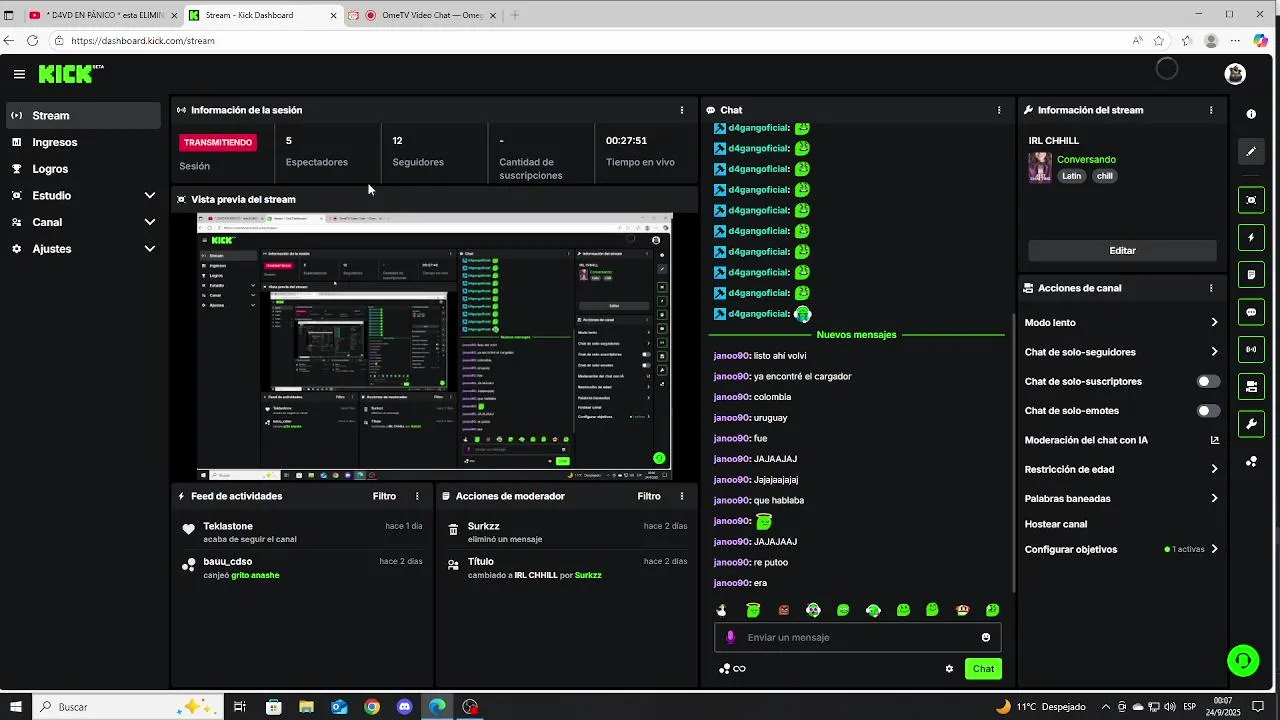Open the Windows Start menu
The width and height of the screenshot is (1280, 720).
tap(15, 707)
